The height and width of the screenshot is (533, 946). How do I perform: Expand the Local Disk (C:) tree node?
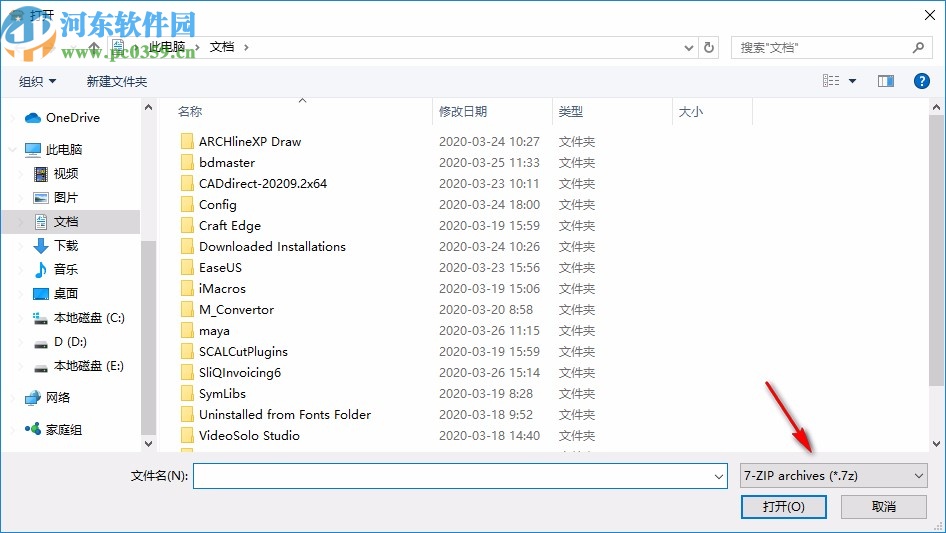pos(22,318)
